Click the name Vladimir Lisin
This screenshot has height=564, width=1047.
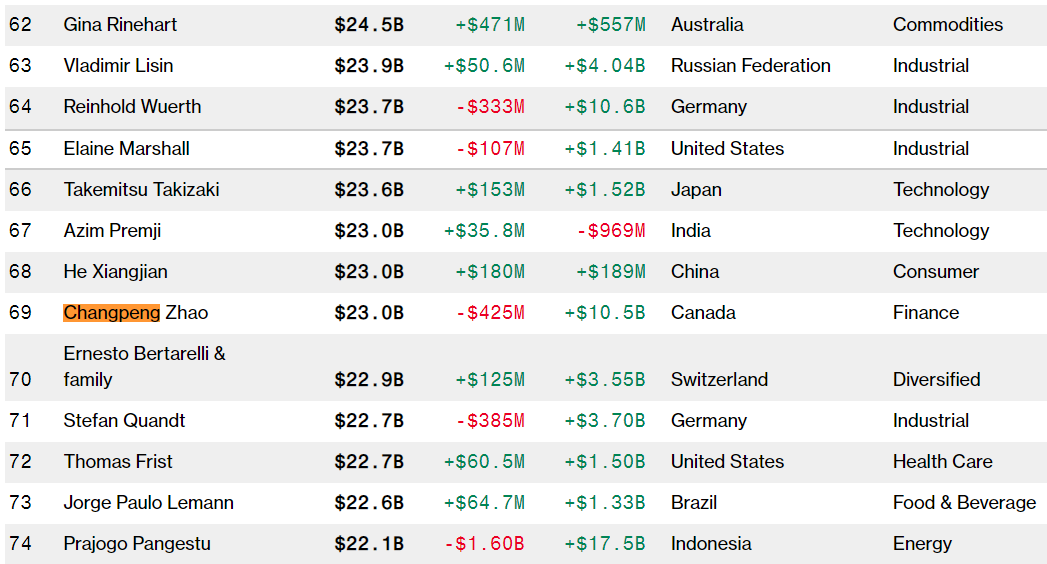pos(118,65)
